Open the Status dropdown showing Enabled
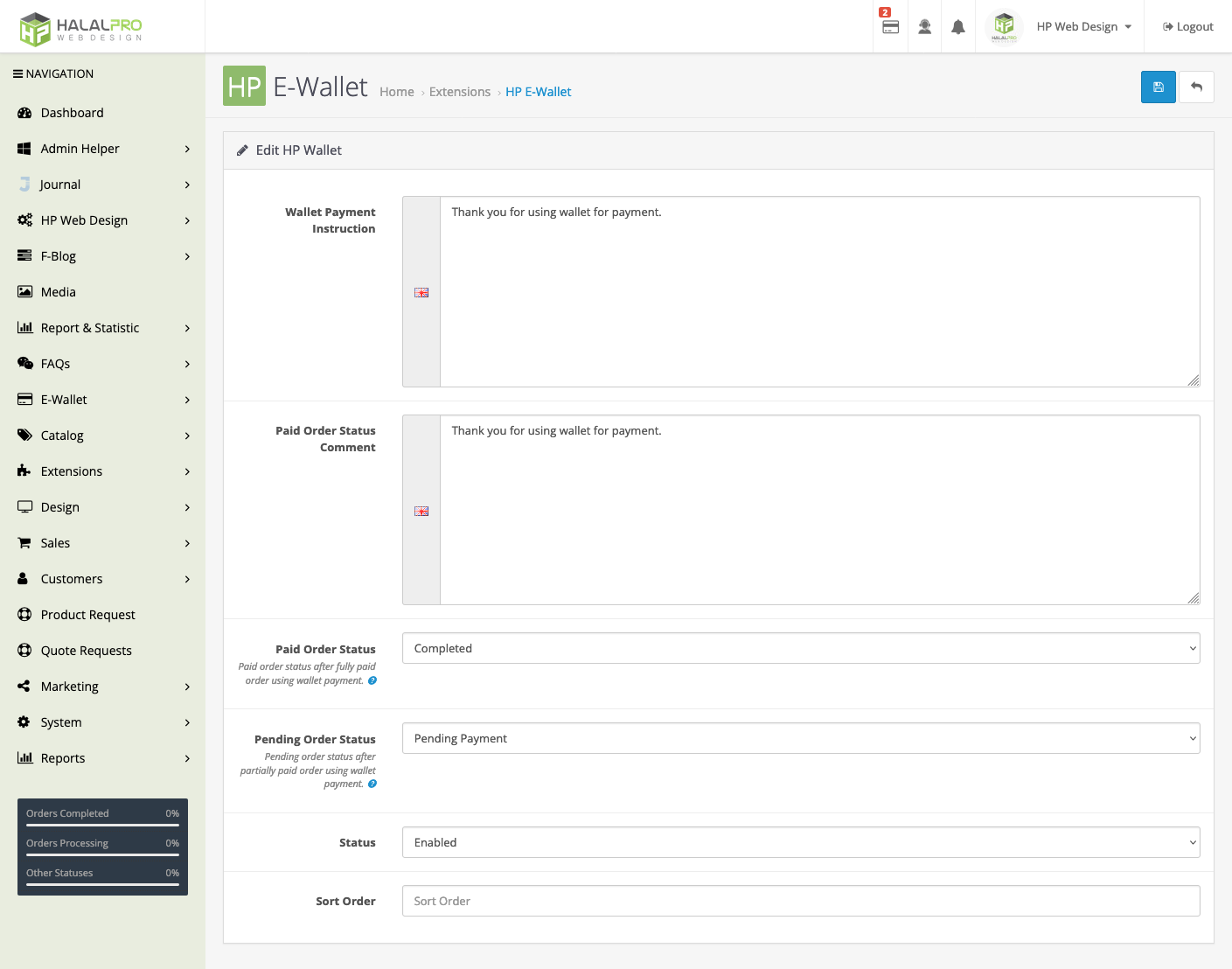Image resolution: width=1232 pixels, height=969 pixels. [801, 841]
